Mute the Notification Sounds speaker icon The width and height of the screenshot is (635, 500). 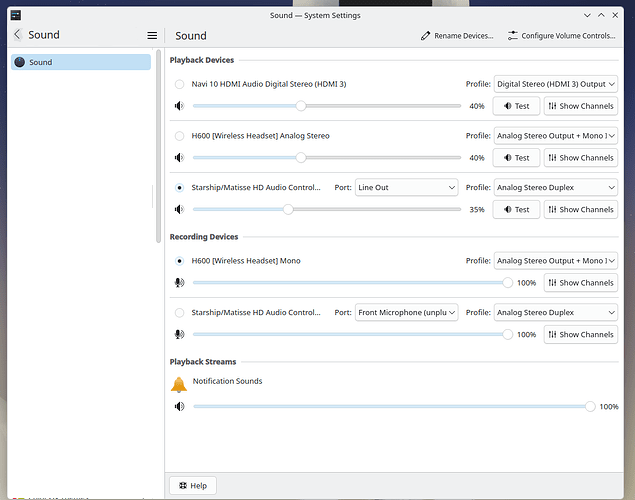(x=179, y=407)
